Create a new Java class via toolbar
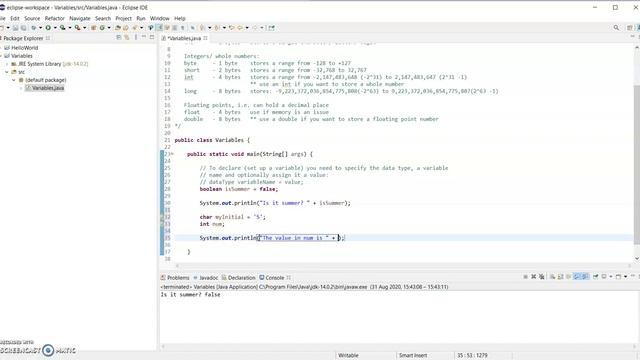The width and height of the screenshot is (640, 360). click(102, 28)
